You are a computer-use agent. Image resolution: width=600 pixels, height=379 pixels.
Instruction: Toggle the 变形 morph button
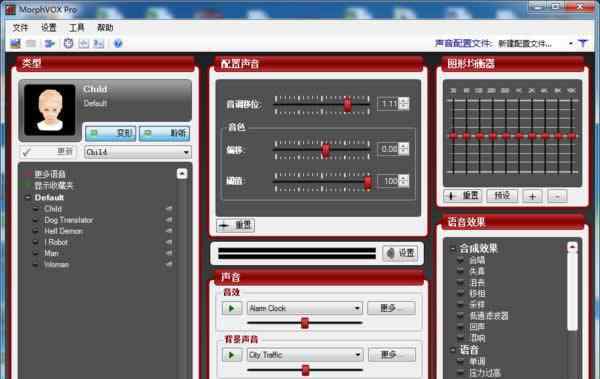(111, 133)
